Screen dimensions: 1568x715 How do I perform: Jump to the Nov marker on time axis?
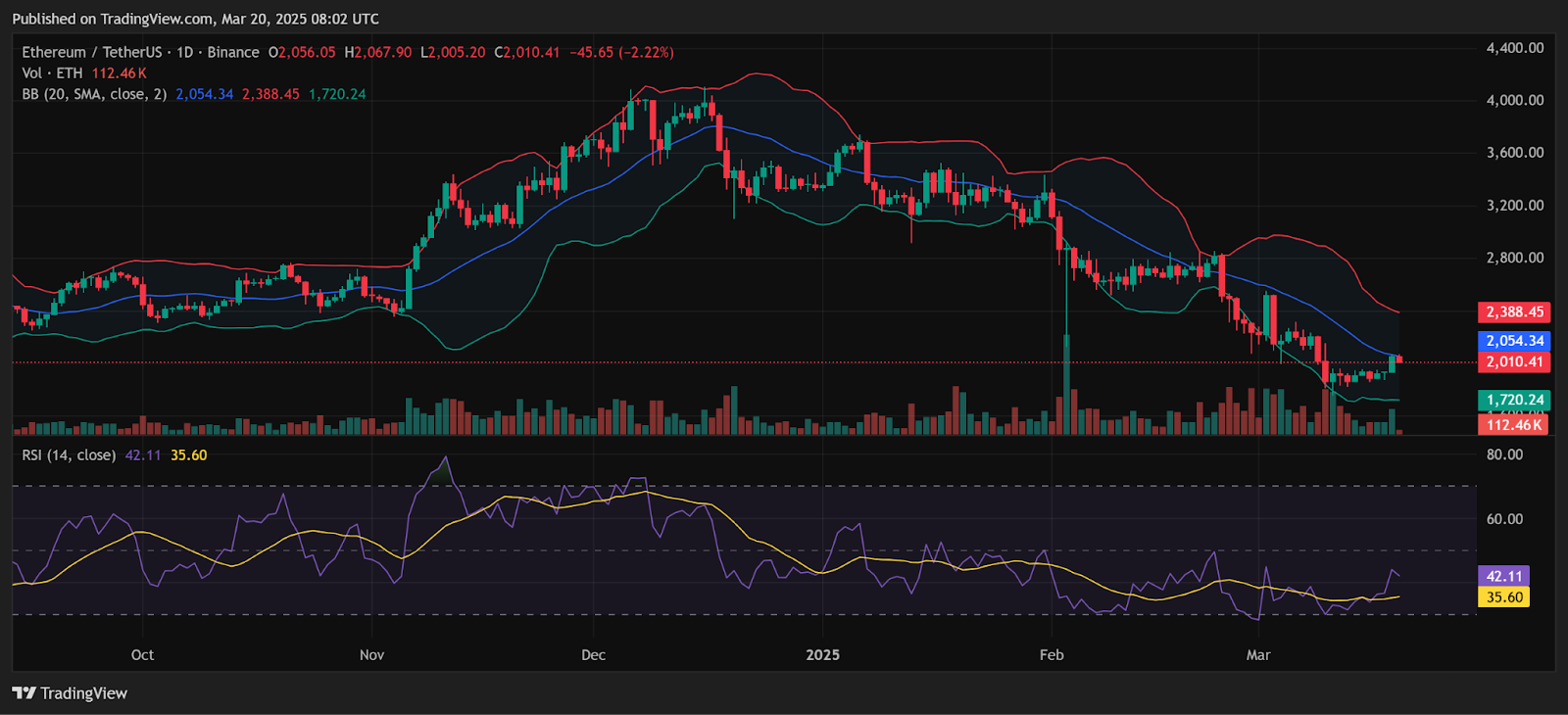pyautogui.click(x=371, y=655)
